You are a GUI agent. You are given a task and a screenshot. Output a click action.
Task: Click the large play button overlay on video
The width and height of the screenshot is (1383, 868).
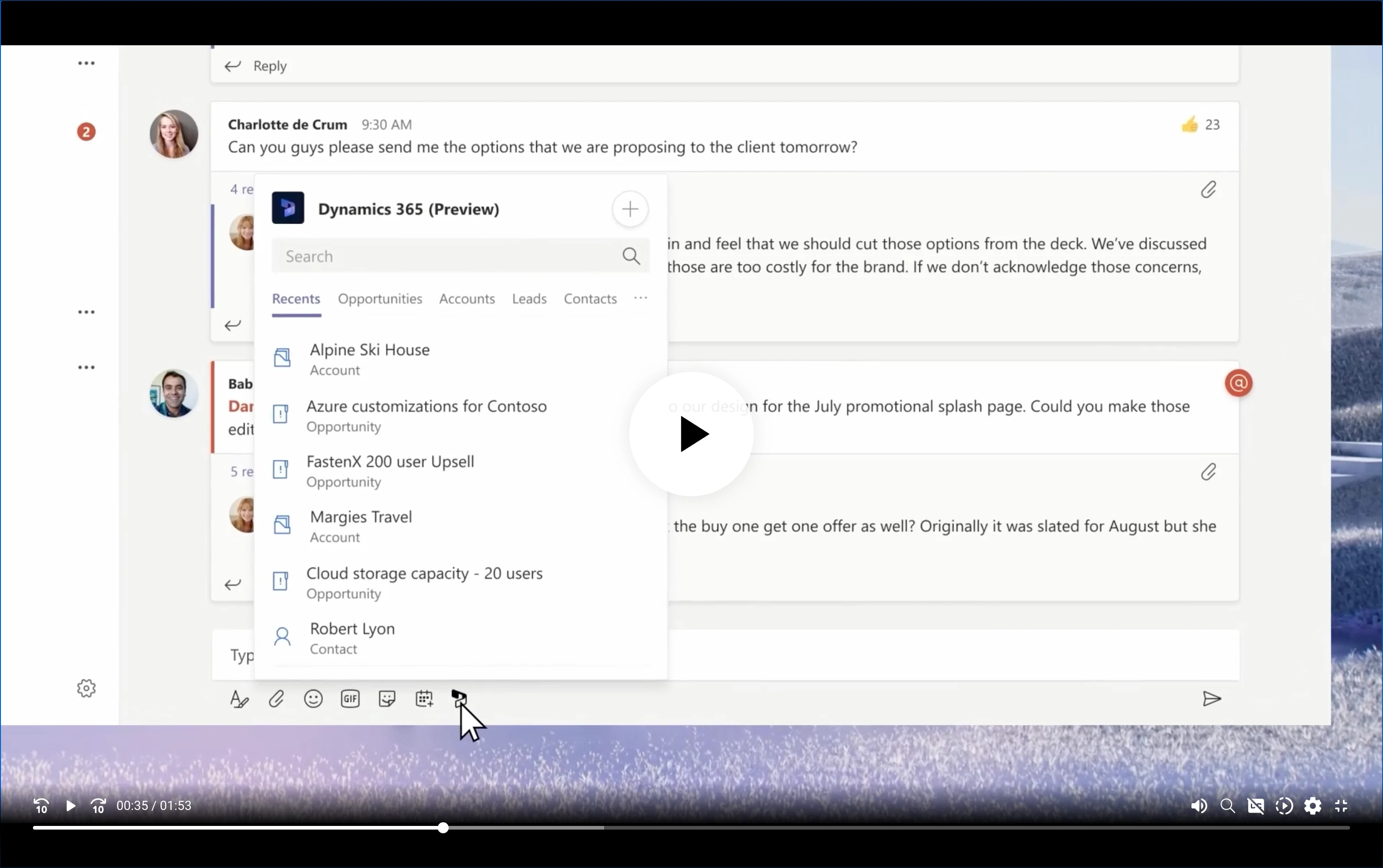click(691, 434)
